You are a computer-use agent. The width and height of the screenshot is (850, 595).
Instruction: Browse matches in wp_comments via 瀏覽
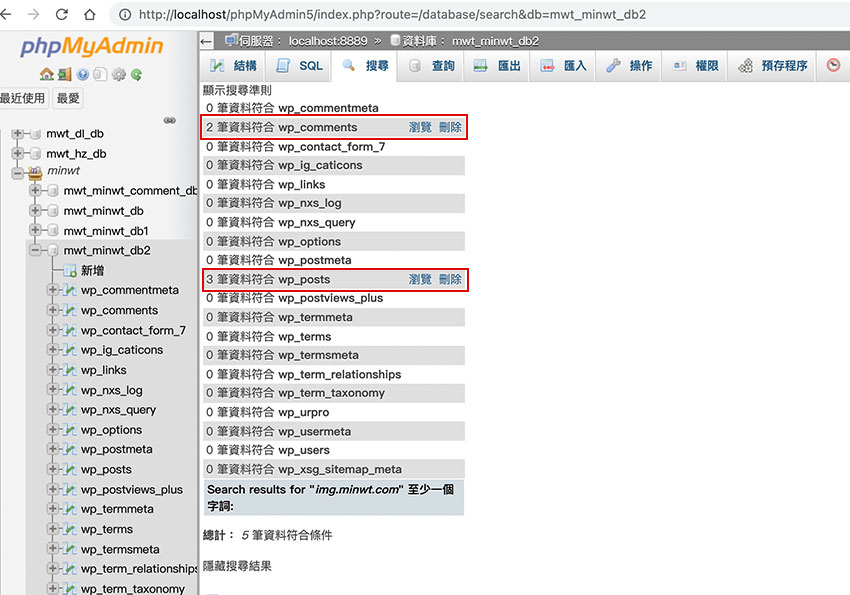coord(420,127)
